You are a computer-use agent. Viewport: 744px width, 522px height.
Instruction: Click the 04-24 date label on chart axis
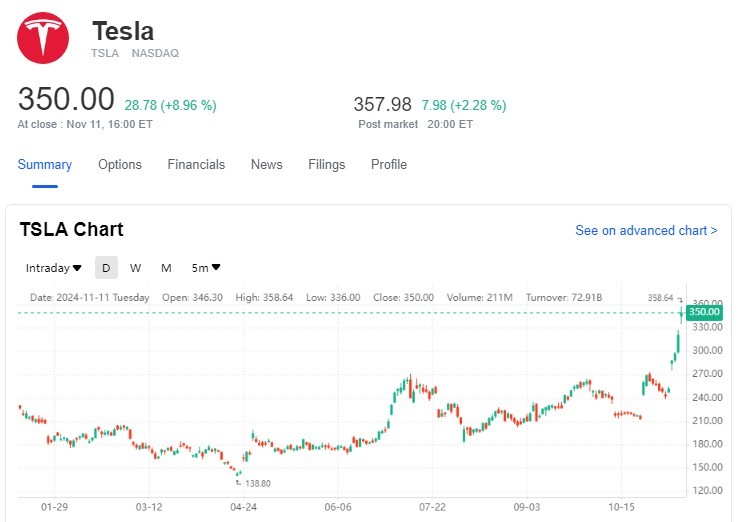(x=244, y=507)
